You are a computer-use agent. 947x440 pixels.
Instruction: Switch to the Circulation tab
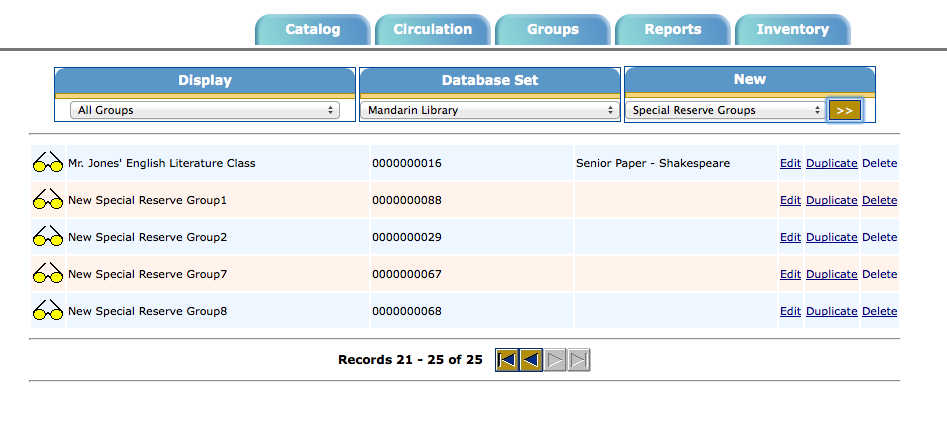[432, 30]
